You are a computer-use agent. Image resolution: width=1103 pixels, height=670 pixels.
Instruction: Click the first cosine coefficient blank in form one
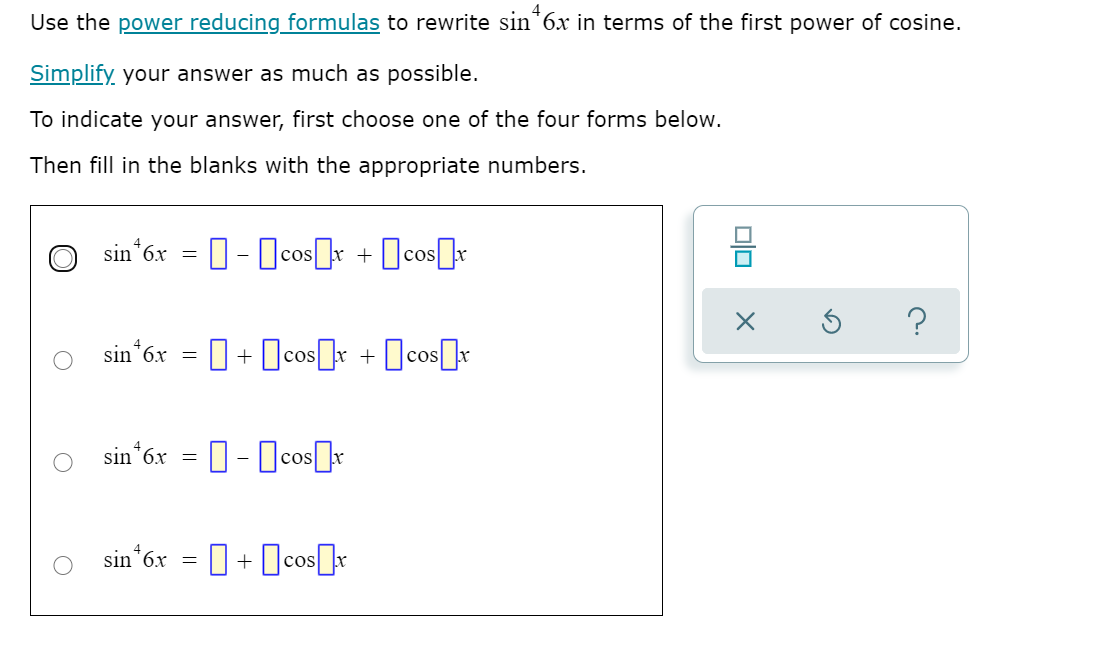point(267,255)
